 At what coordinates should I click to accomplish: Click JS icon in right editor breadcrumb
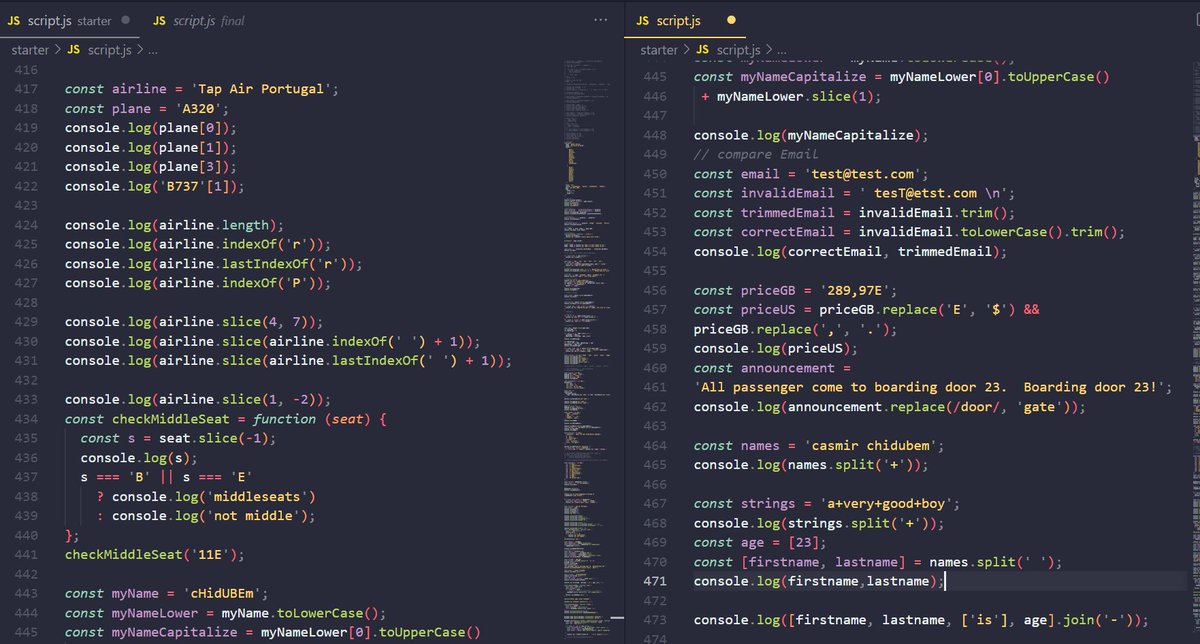pyautogui.click(x=703, y=49)
